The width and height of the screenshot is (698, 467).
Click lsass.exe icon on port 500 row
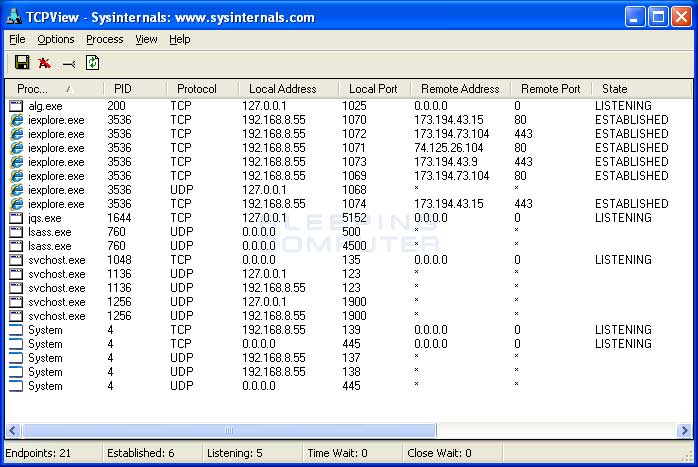(16, 232)
